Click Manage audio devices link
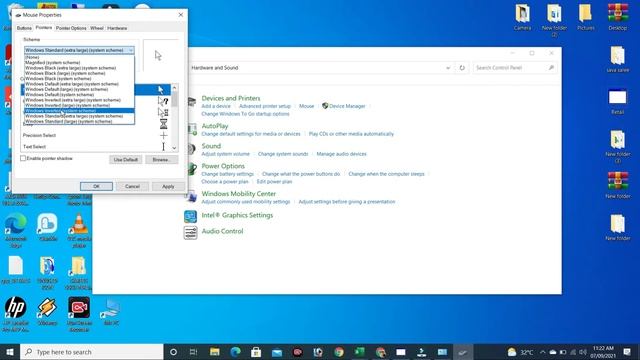This screenshot has width=640, height=360. coord(342,154)
